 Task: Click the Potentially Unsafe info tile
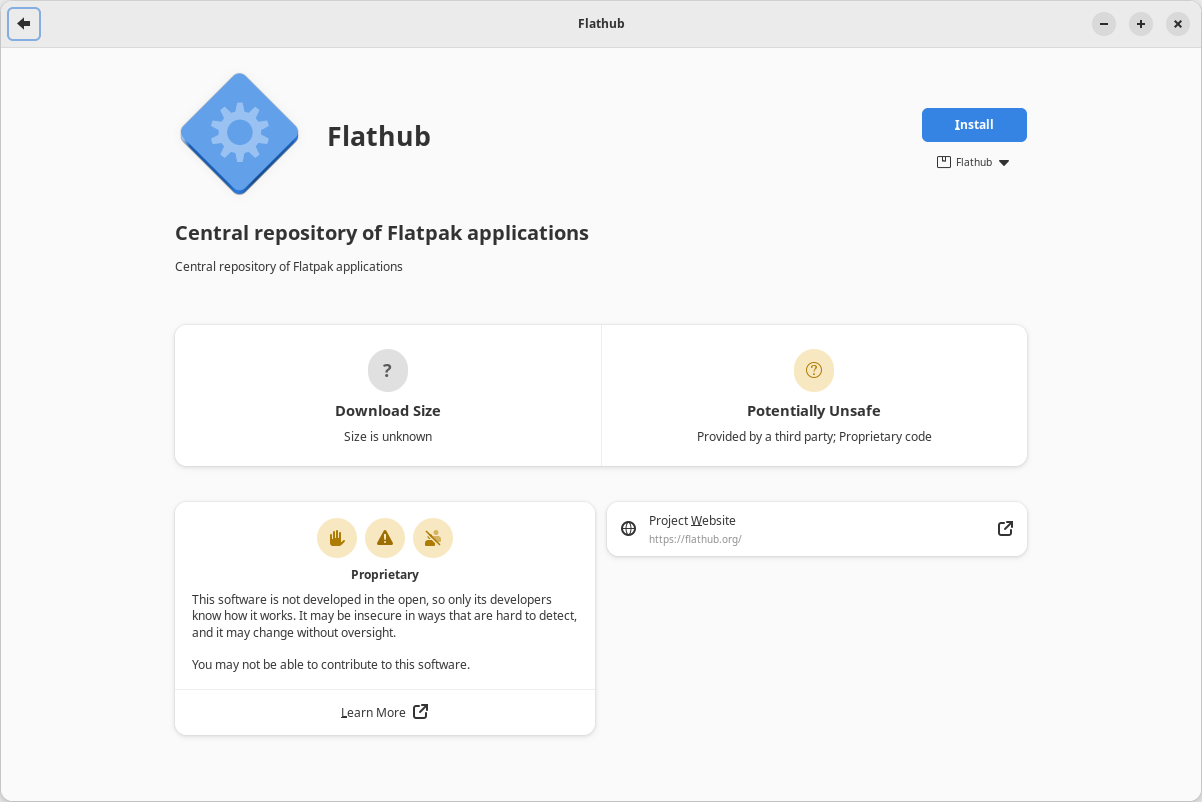[x=813, y=395]
